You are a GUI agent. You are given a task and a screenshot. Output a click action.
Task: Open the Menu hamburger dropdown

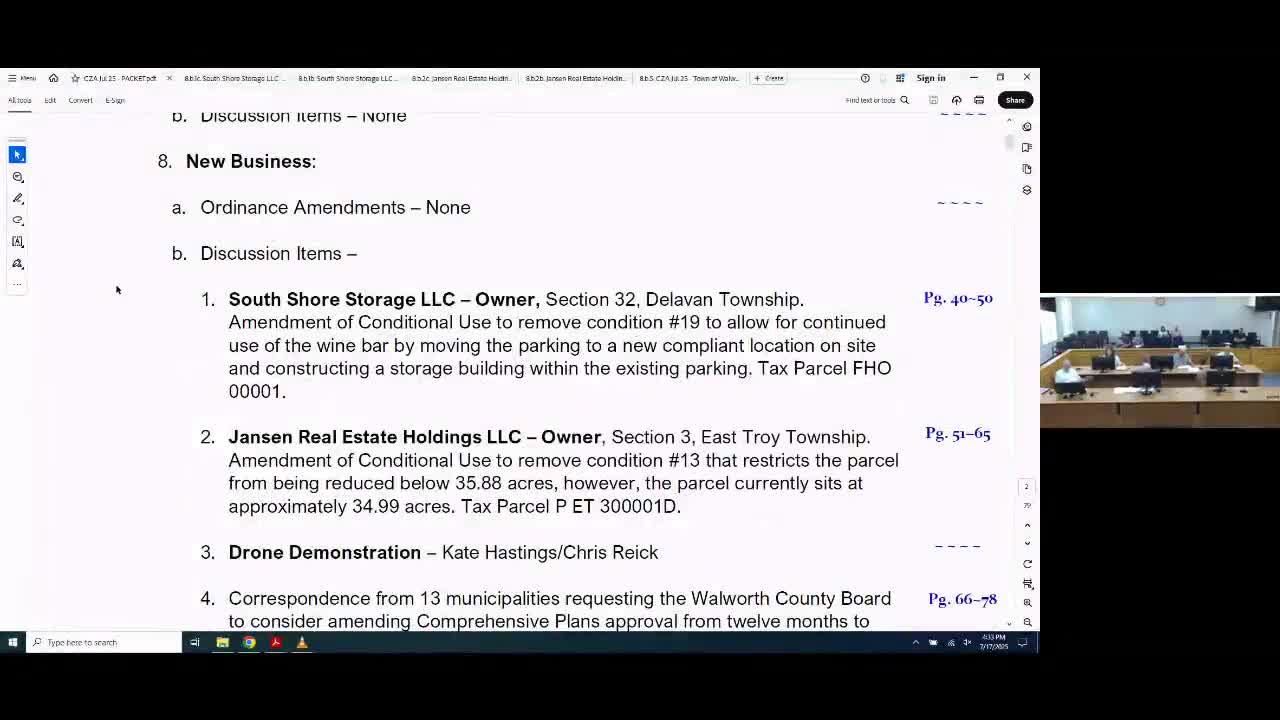(22, 78)
